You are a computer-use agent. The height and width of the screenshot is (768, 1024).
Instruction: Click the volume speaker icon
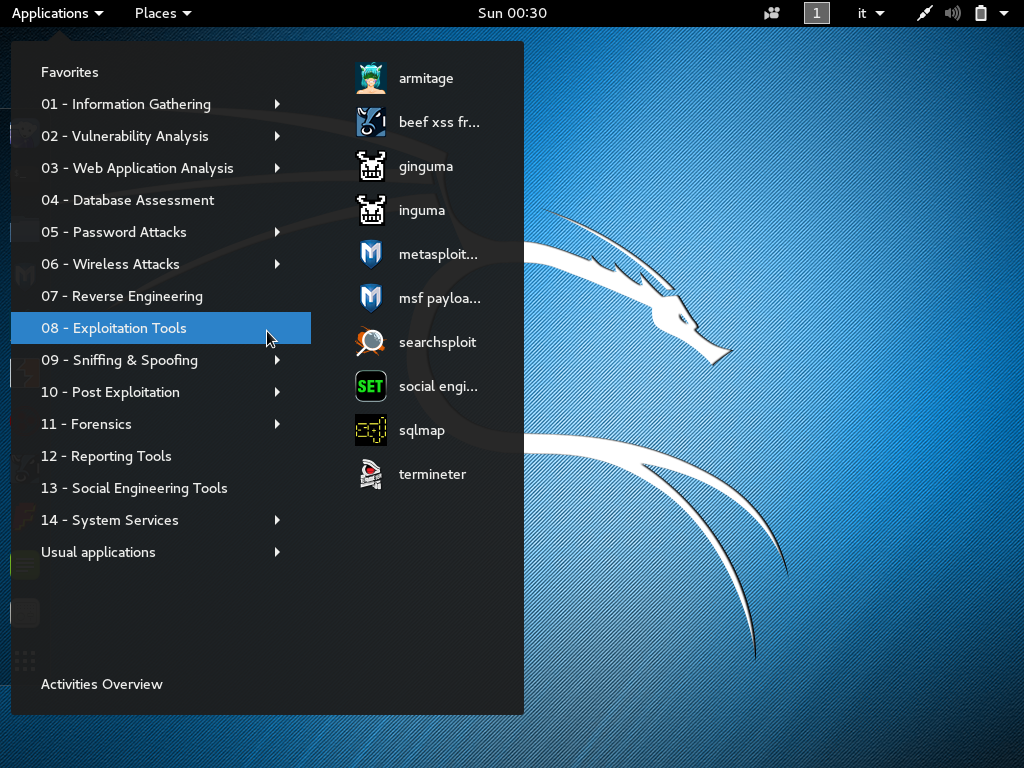point(953,13)
